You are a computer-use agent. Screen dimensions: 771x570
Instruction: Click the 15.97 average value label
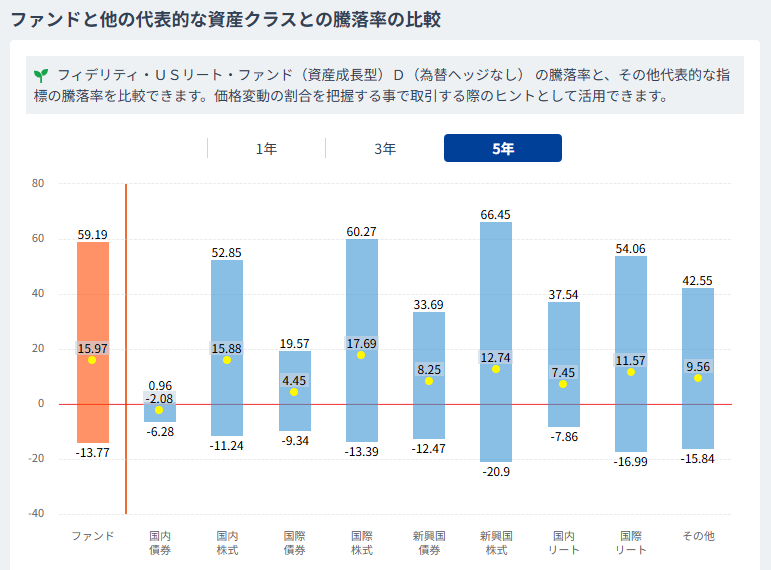click(x=92, y=349)
